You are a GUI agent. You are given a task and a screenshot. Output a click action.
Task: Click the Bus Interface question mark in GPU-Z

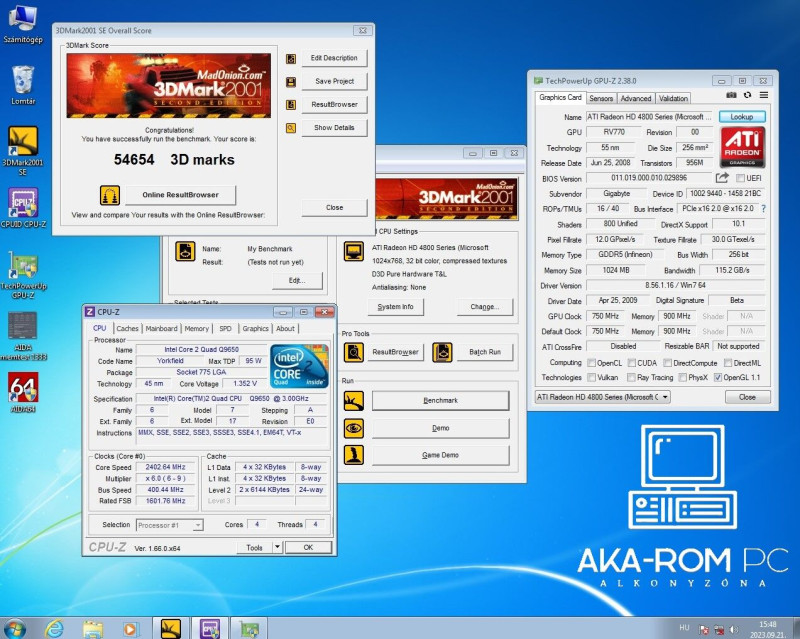[x=763, y=209]
